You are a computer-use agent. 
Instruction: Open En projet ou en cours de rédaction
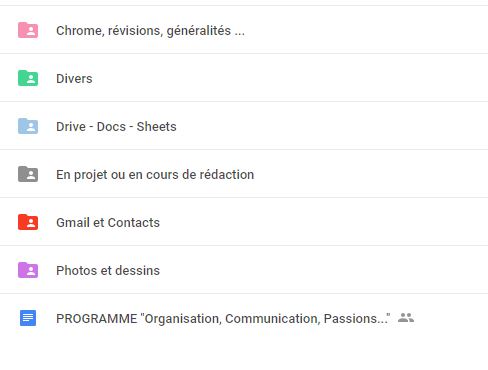155,175
